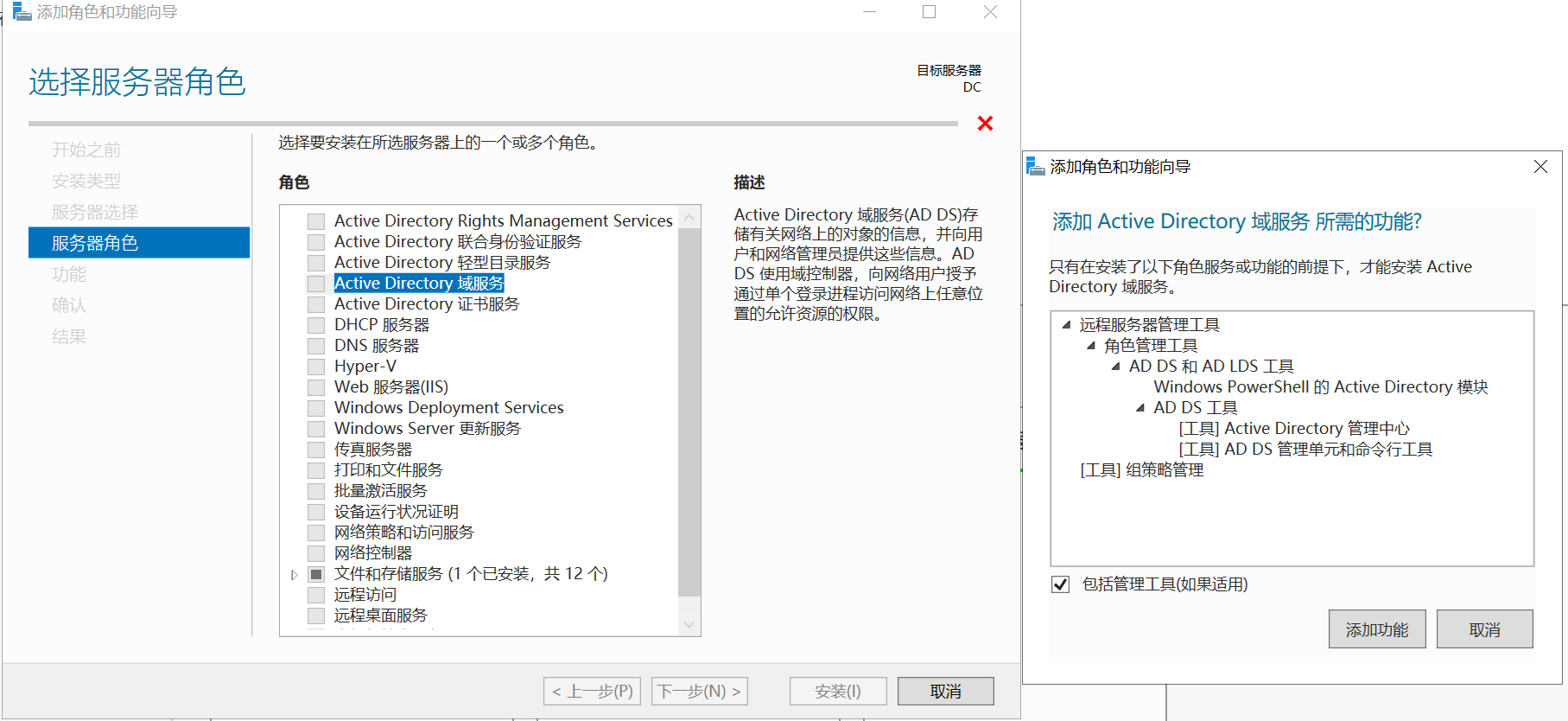Select [工具] AD DS 管理单元和命令行工具 item
Viewport: 1568px width, 721px height.
[x=1305, y=450]
